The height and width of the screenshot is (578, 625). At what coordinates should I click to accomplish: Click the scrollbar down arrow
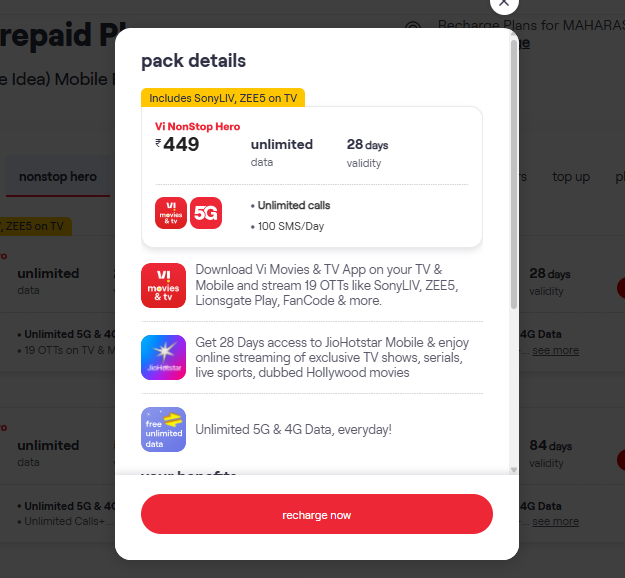[514, 470]
